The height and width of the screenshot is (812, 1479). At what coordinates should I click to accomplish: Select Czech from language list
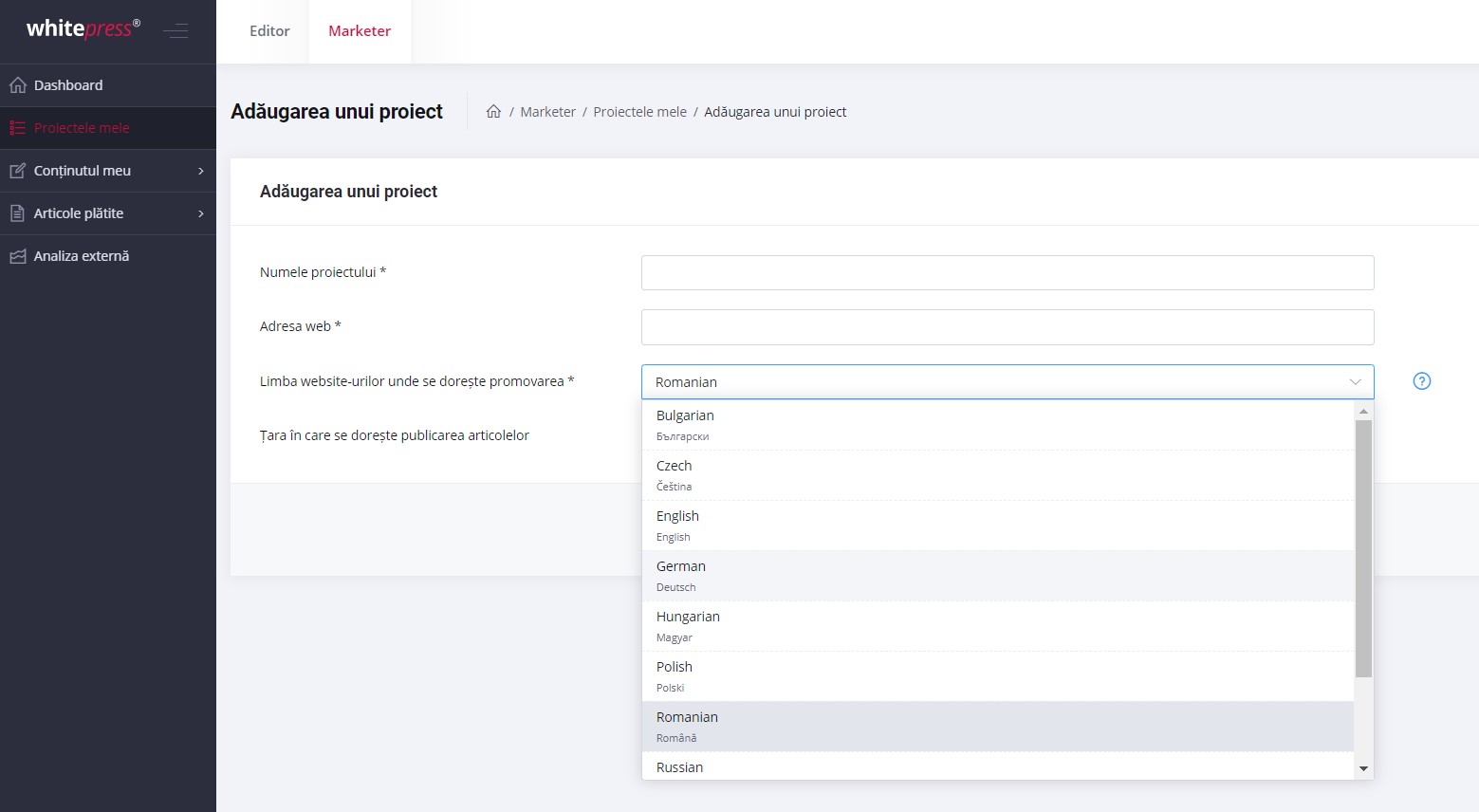tap(998, 475)
